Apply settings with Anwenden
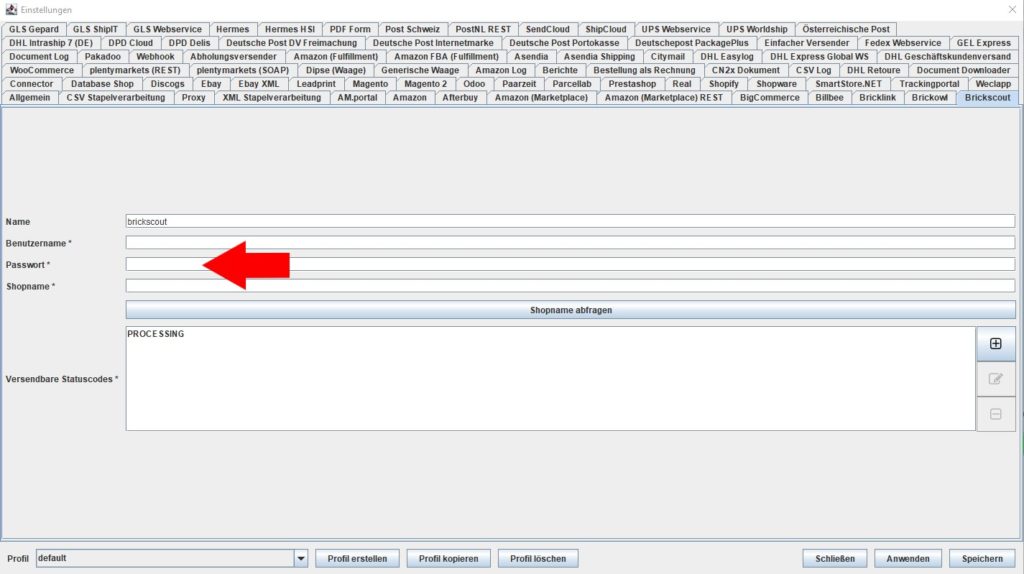 [908, 558]
